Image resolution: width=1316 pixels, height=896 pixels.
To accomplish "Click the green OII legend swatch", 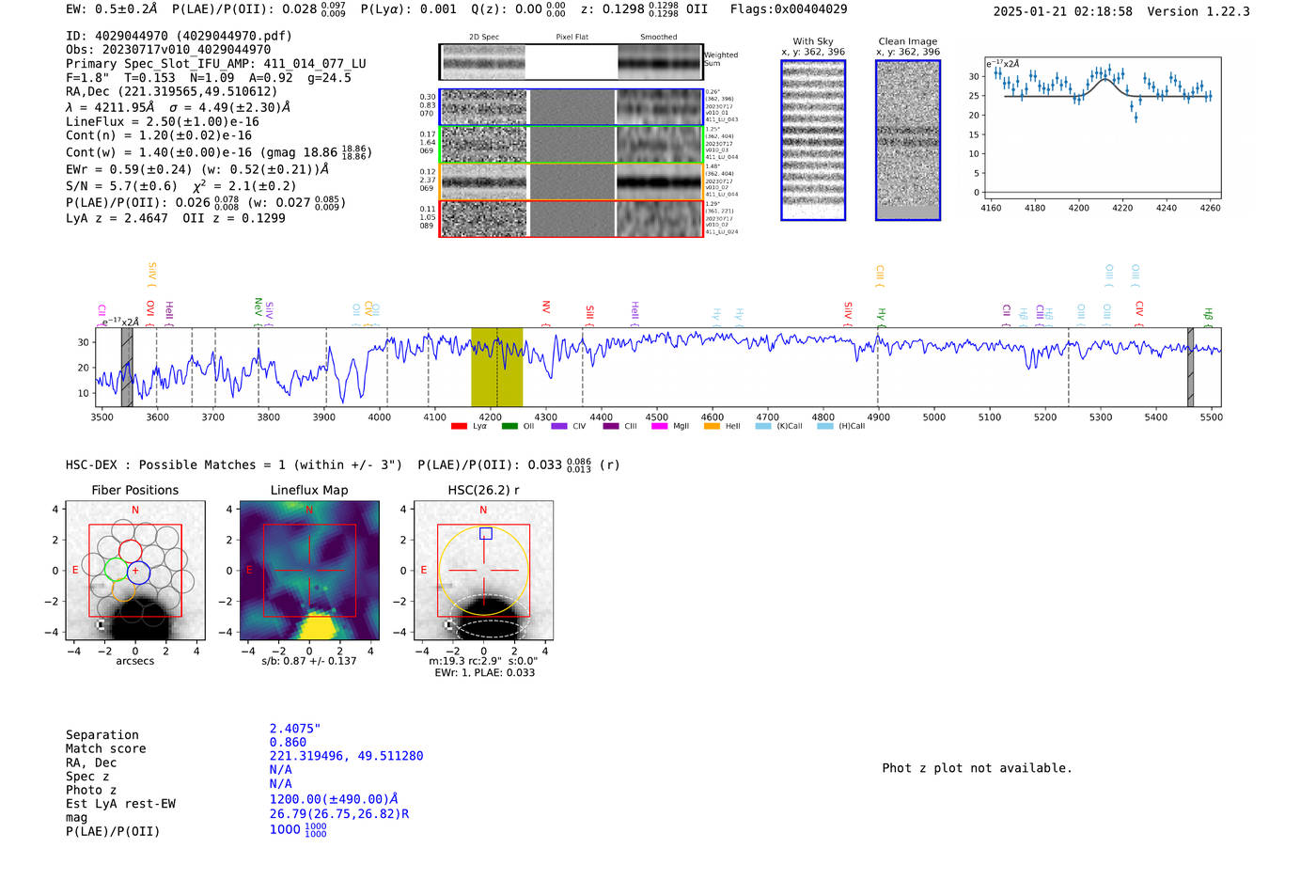I will 509,427.
